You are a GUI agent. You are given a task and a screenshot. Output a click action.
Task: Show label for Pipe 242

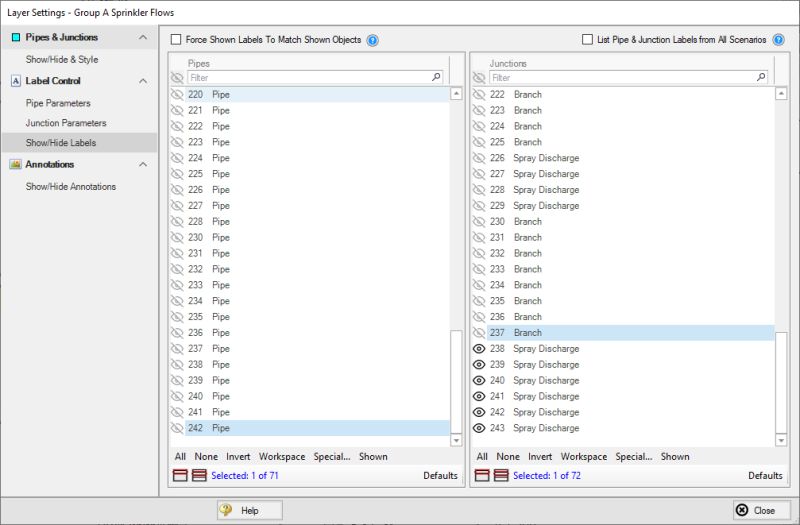pos(177,428)
